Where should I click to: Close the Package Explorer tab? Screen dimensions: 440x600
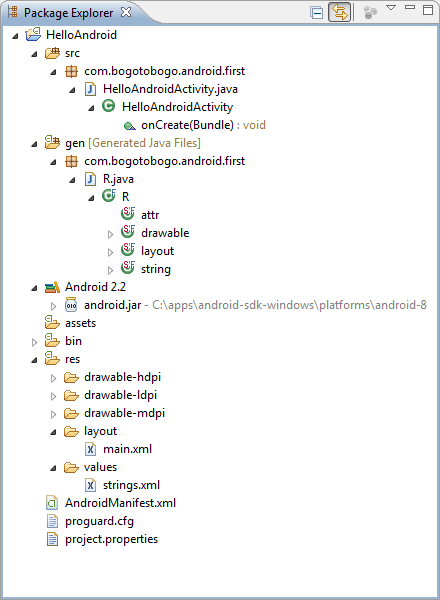(x=126, y=12)
